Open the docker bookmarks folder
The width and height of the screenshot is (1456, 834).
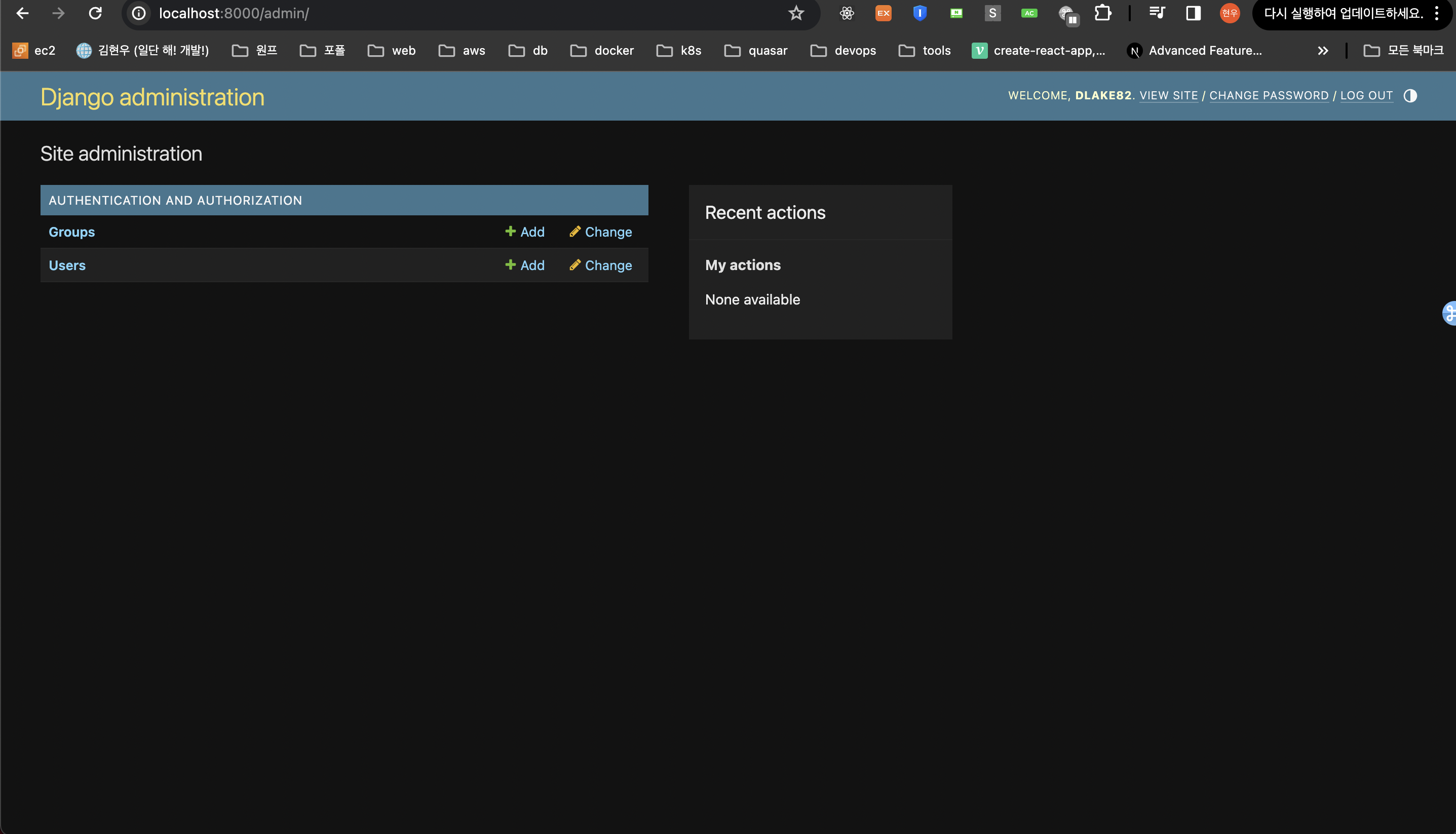tap(602, 51)
